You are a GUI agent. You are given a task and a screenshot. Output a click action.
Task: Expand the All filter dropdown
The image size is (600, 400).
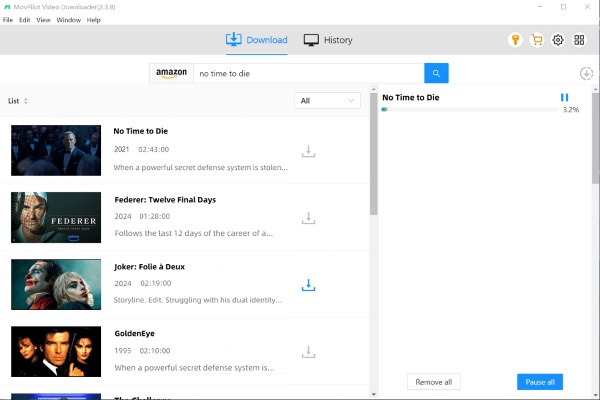(327, 101)
